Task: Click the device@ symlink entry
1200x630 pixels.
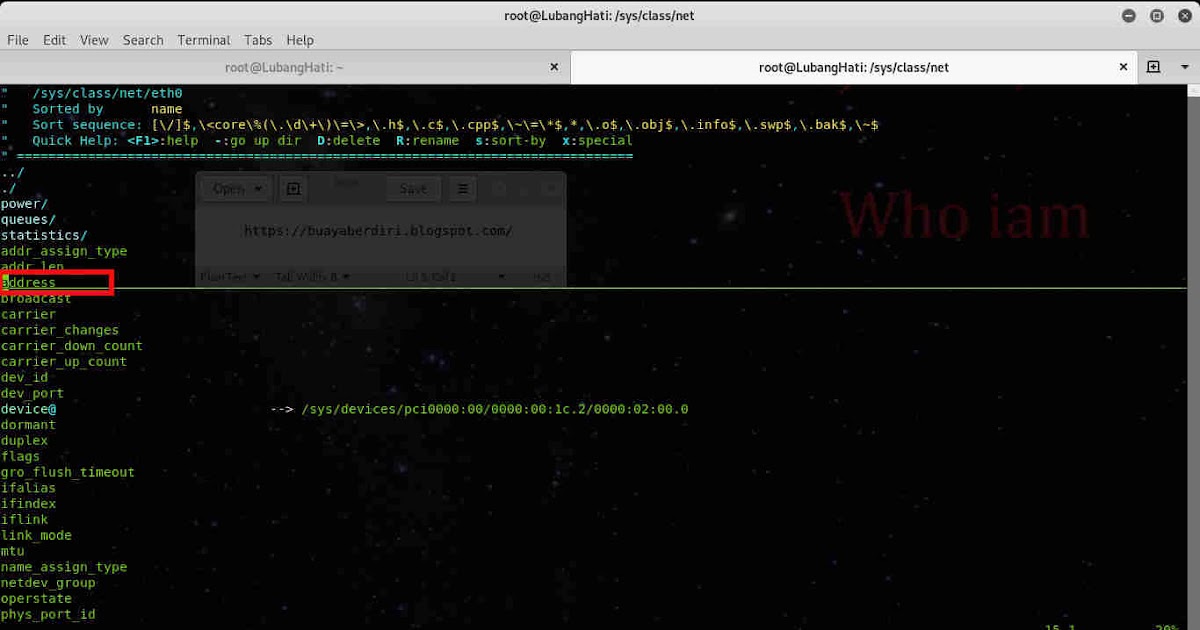Action: click(28, 409)
